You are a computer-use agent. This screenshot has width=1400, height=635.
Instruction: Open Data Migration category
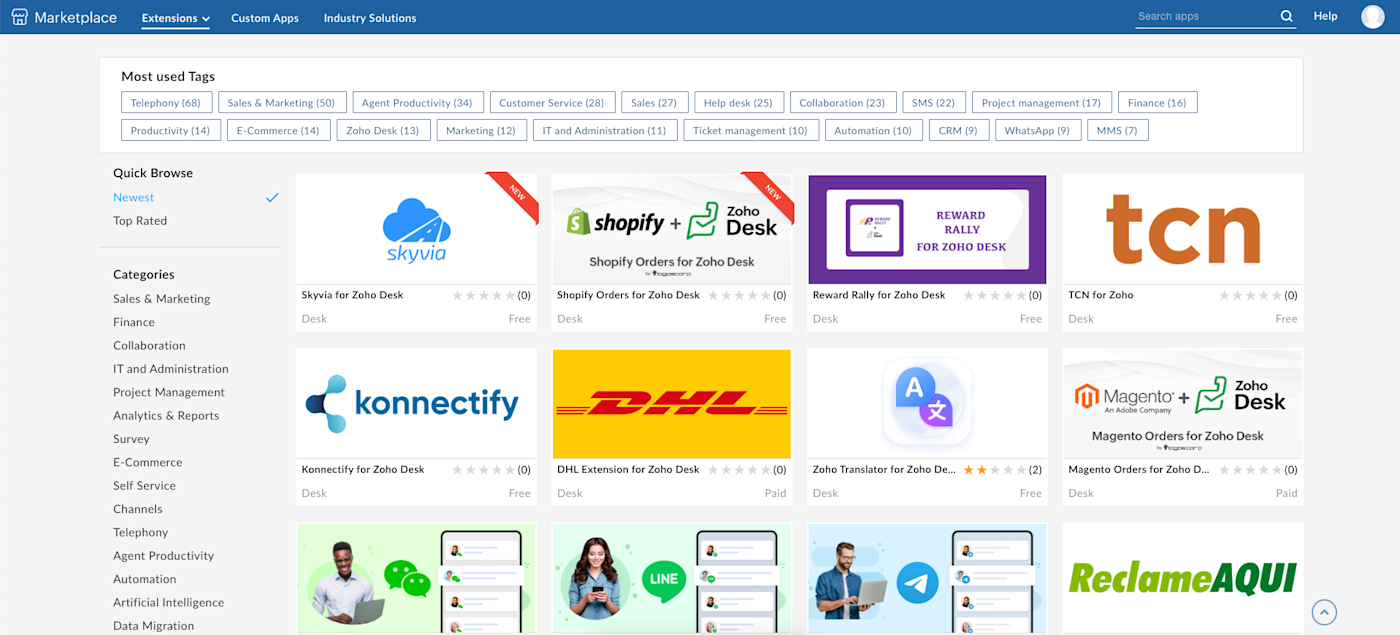coord(154,626)
